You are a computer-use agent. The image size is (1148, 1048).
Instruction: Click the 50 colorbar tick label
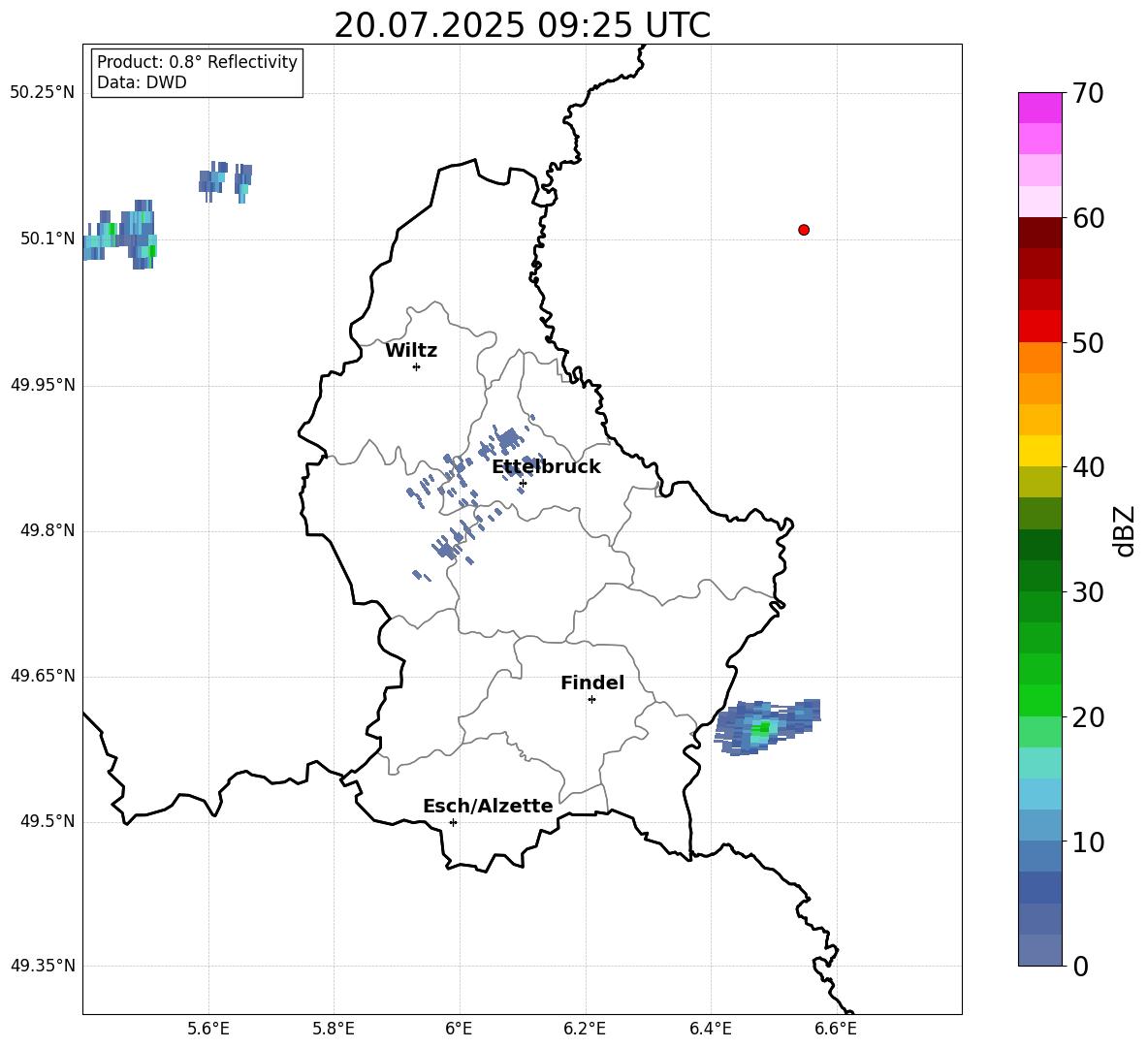coord(1088,342)
